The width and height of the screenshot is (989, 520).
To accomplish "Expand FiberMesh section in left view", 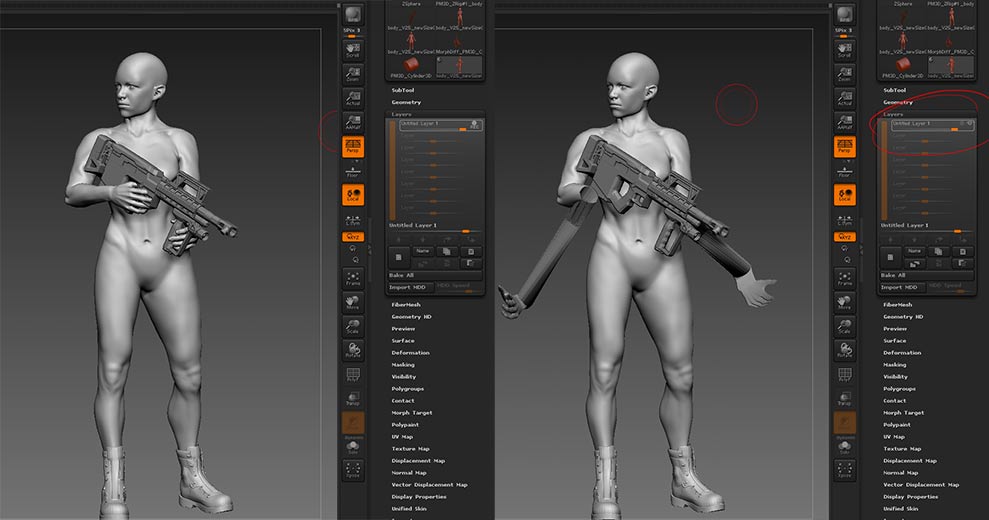I will coord(406,305).
